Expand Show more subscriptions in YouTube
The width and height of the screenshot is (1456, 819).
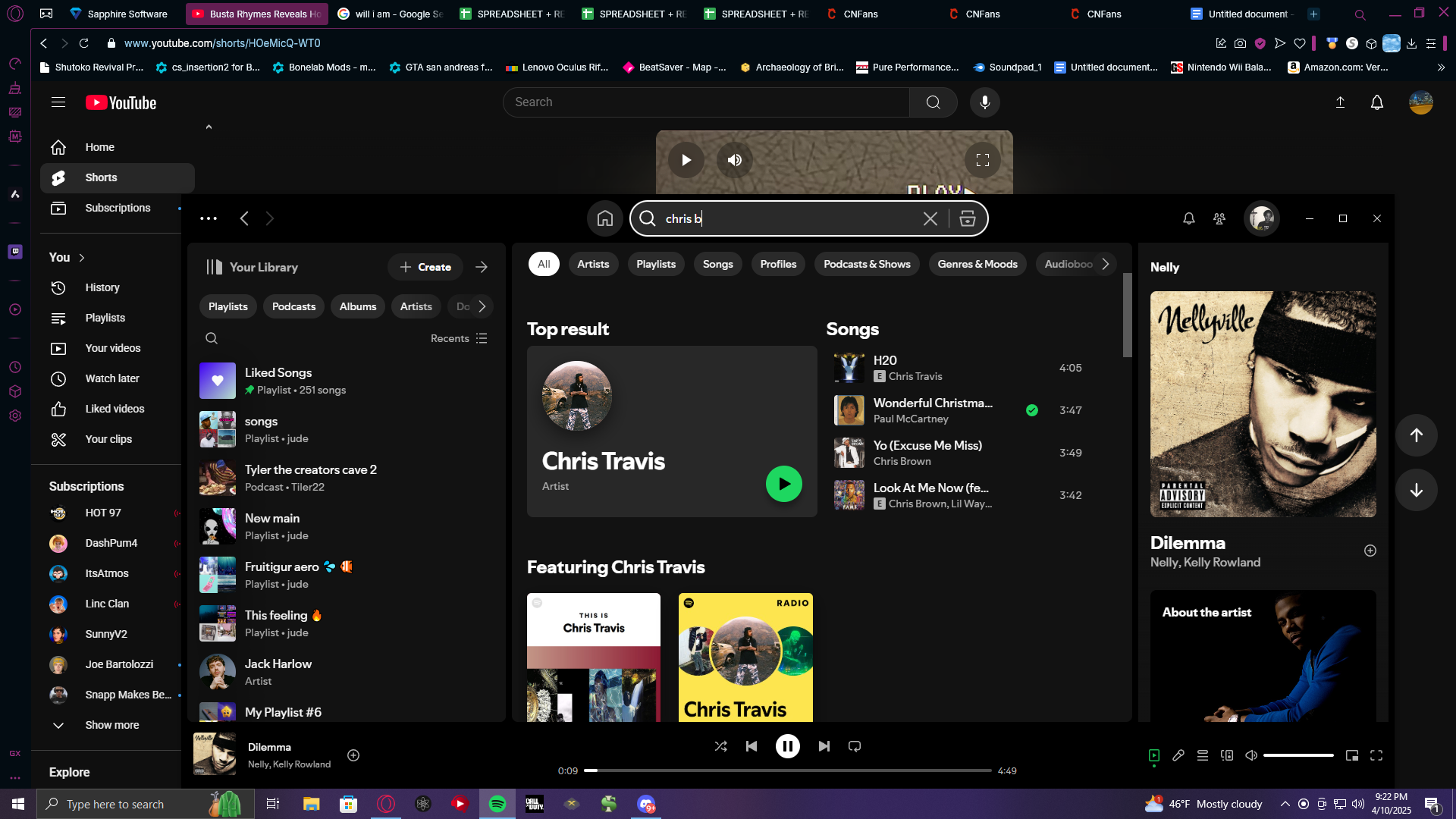click(x=111, y=725)
